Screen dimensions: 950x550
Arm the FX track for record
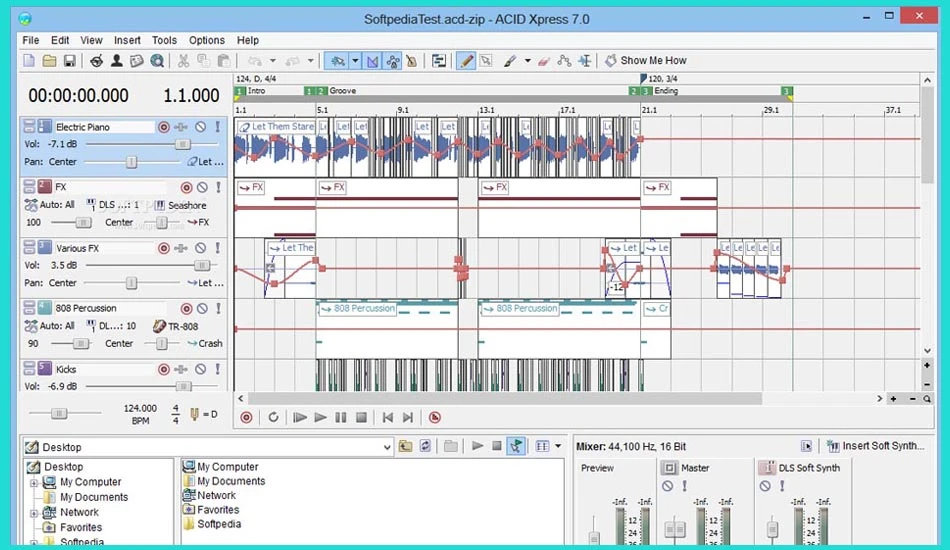tap(186, 188)
